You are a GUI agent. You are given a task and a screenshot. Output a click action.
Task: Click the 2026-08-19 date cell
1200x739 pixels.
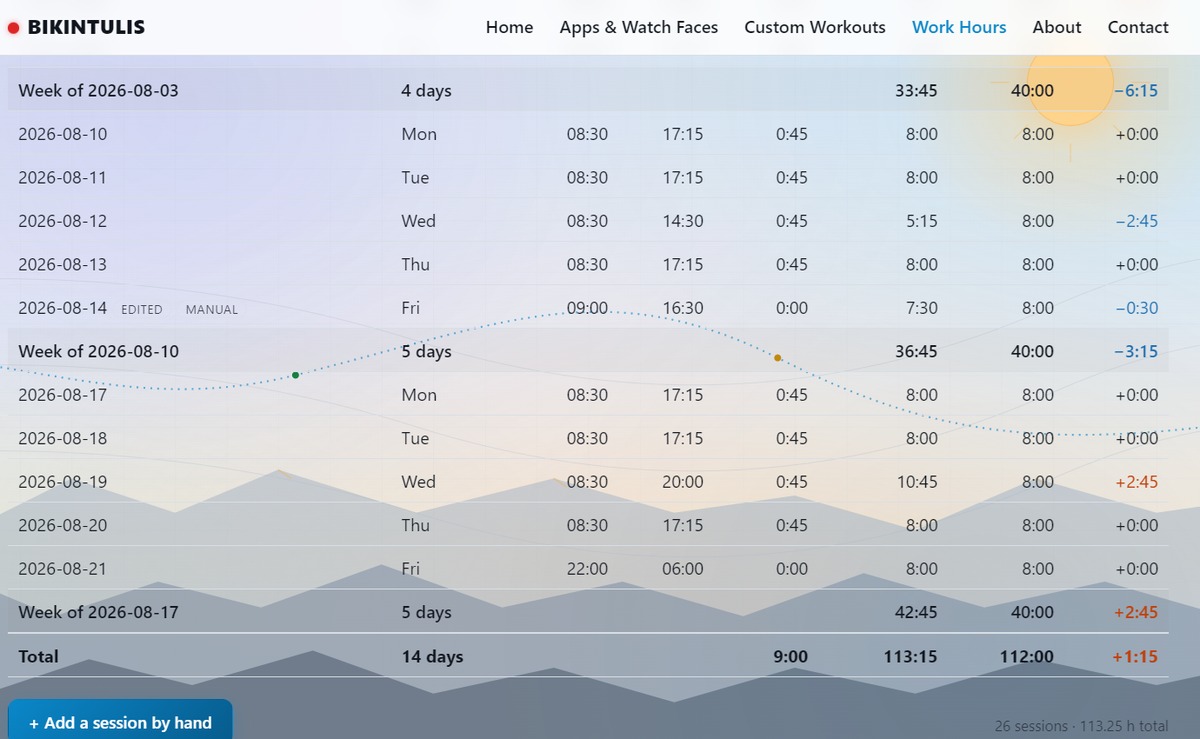[x=62, y=482]
